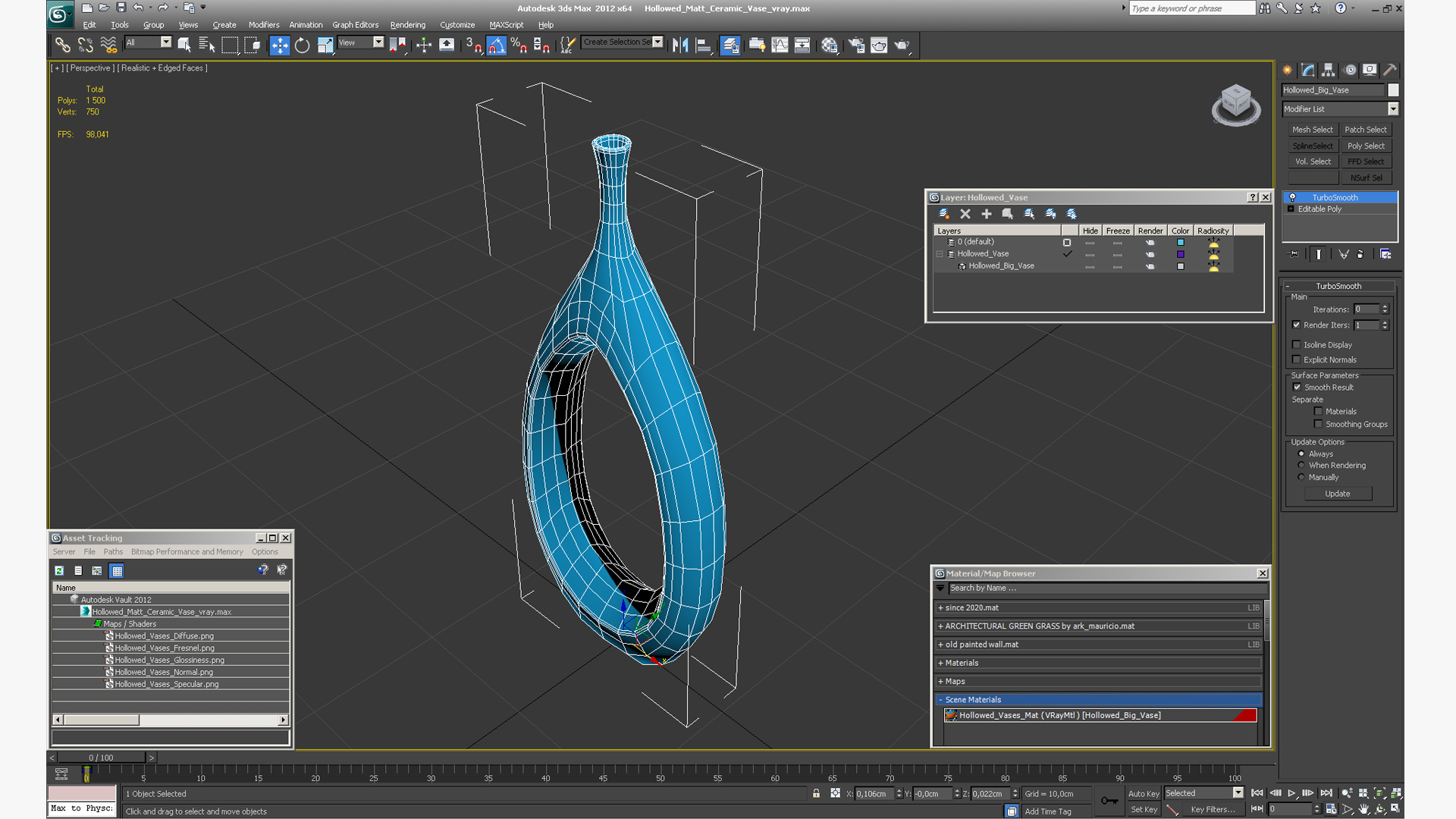
Task: Toggle the Angle Snap icon
Action: pos(497,45)
